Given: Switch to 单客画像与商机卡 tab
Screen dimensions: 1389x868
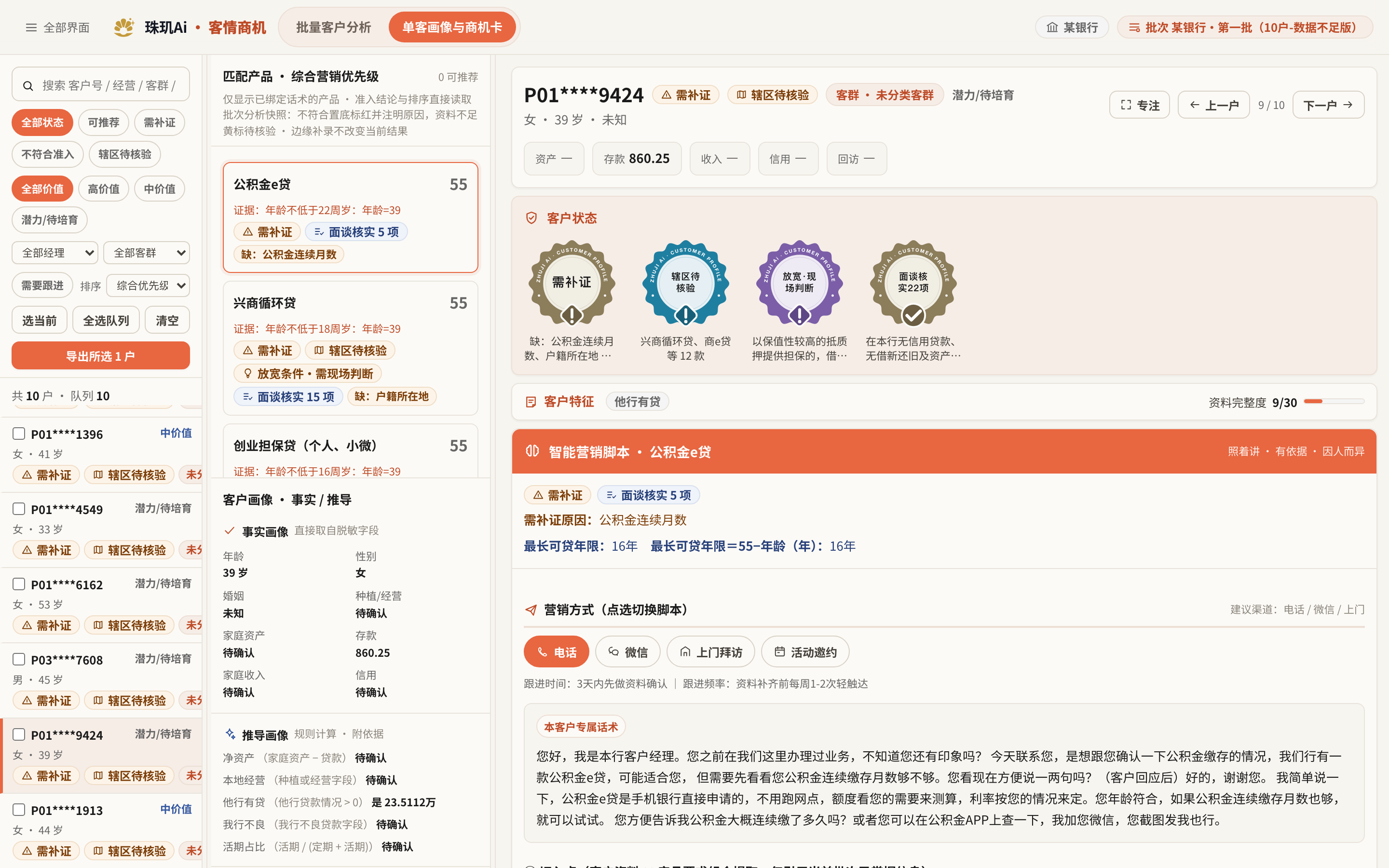Looking at the screenshot, I should tap(452, 27).
